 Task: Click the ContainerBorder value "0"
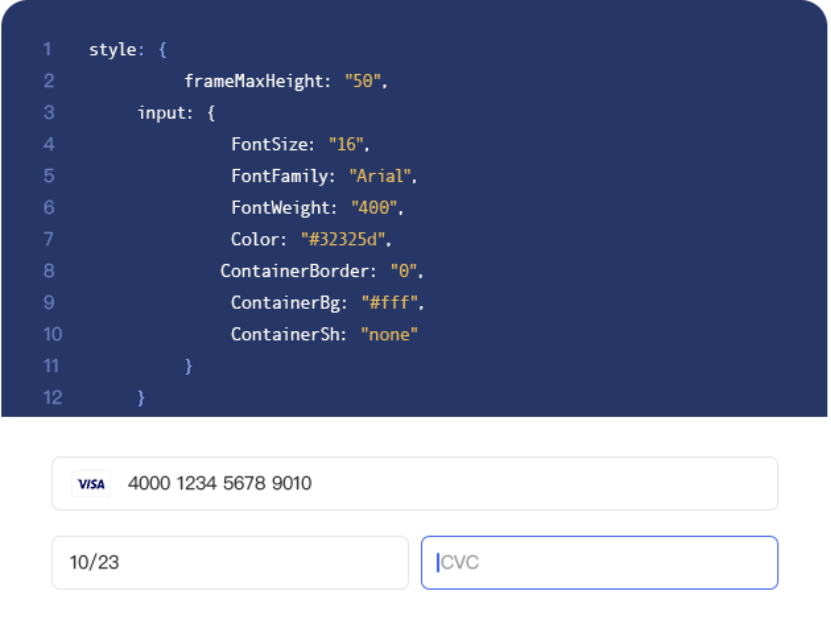tap(406, 271)
